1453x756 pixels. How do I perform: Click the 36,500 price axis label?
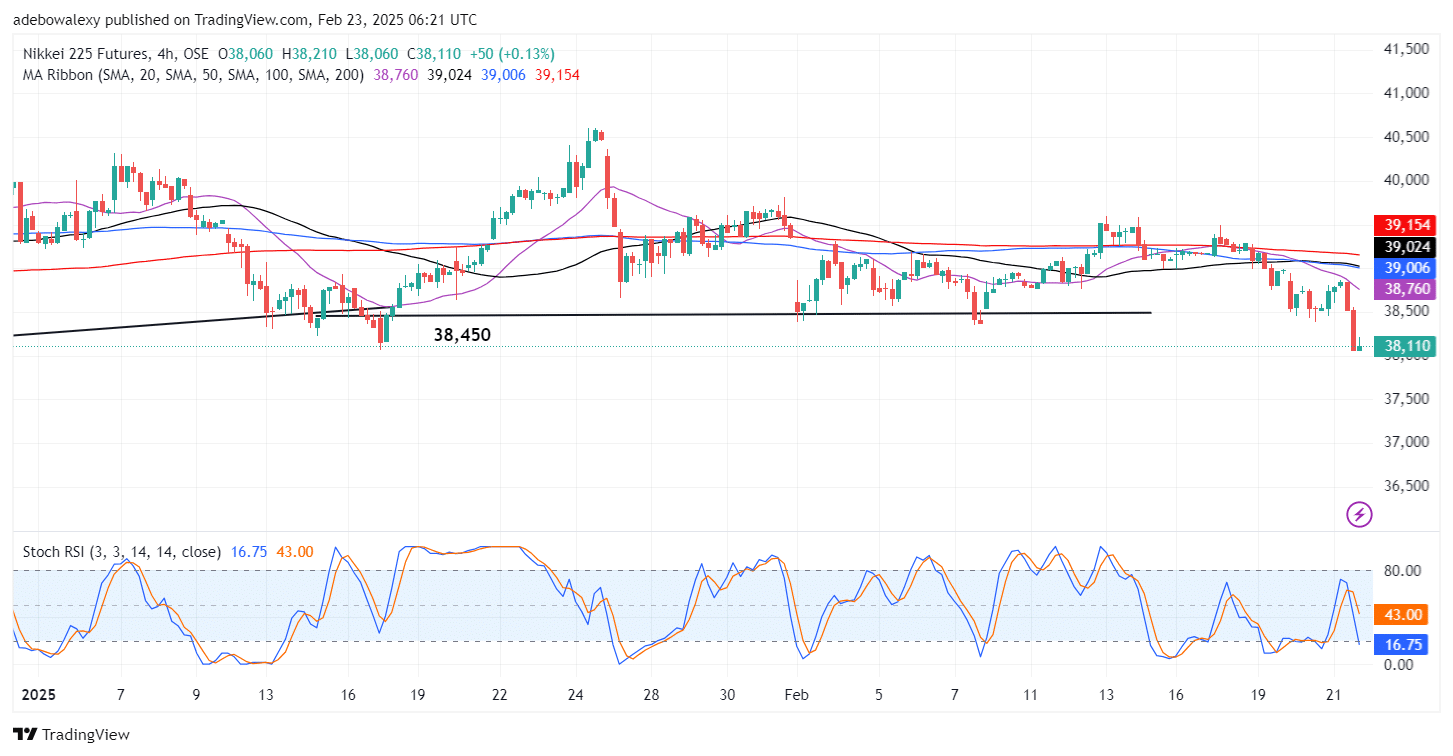point(1406,486)
